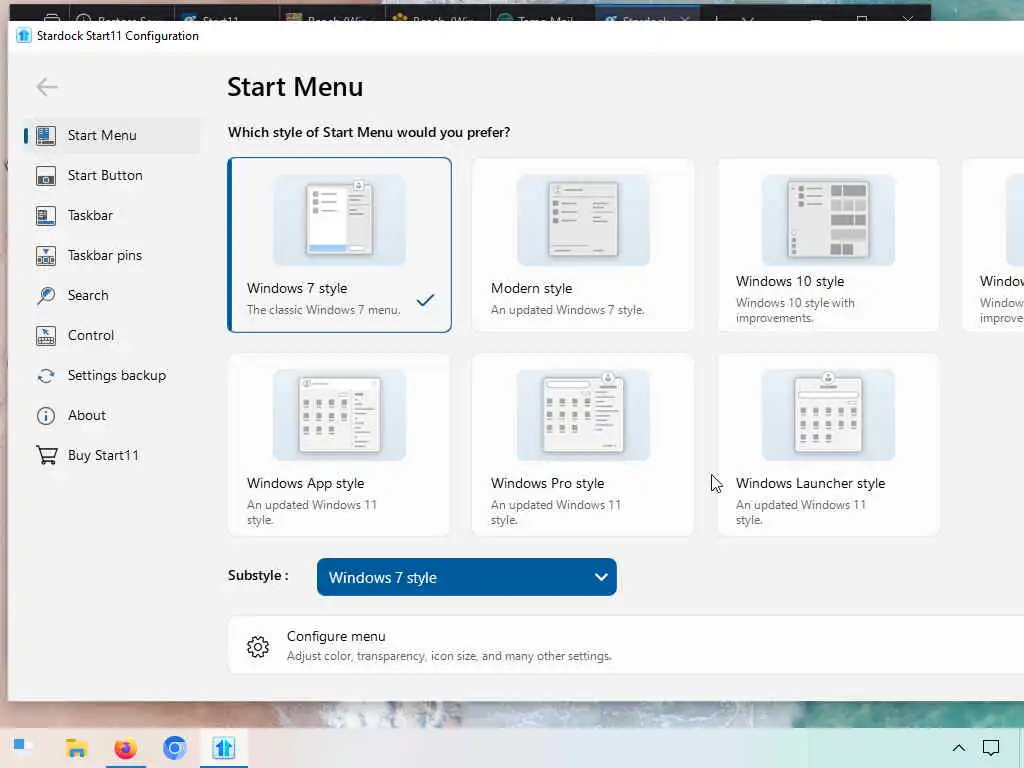Image resolution: width=1024 pixels, height=768 pixels.
Task: Click the Search magnifier icon in sidebar
Action: pyautogui.click(x=46, y=296)
